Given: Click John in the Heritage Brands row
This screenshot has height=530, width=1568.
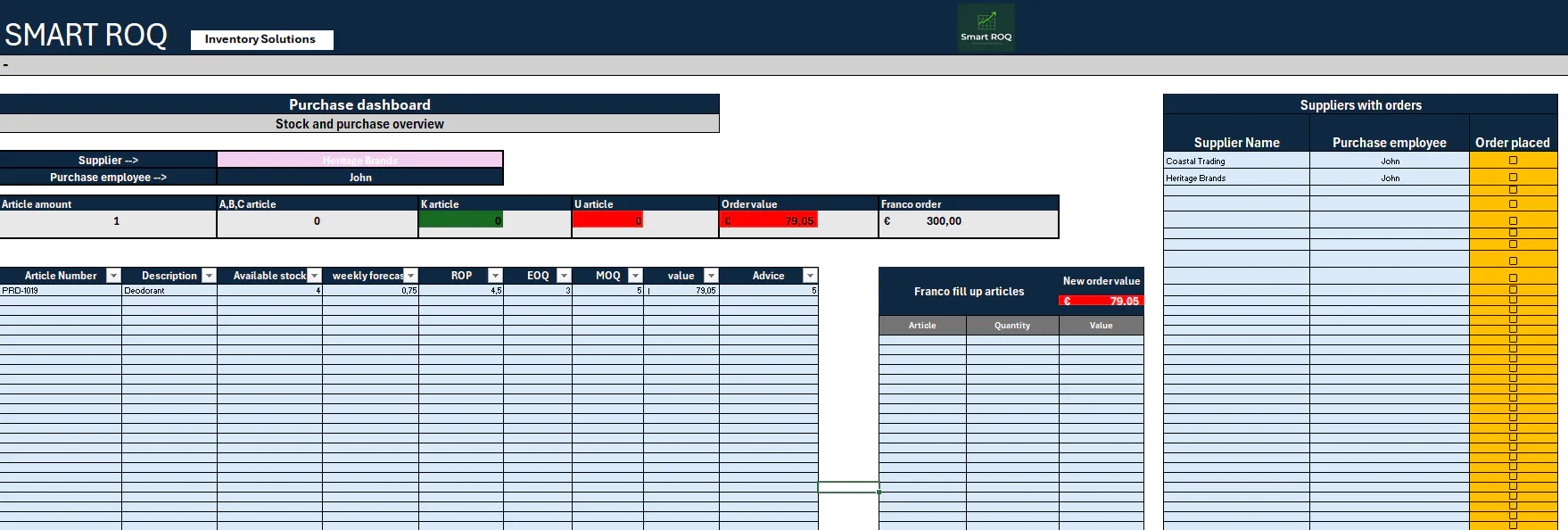Looking at the screenshot, I should tap(1390, 178).
